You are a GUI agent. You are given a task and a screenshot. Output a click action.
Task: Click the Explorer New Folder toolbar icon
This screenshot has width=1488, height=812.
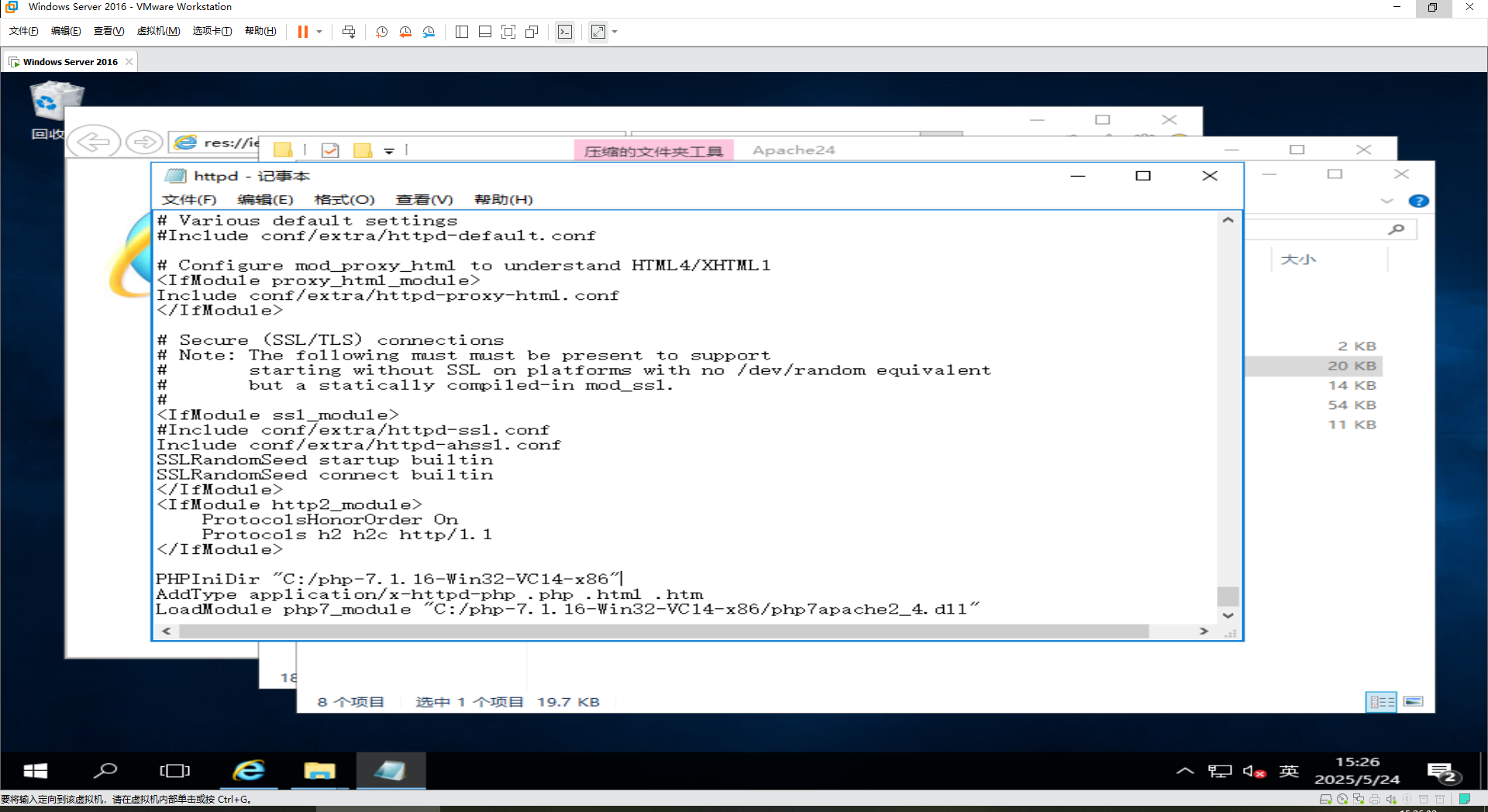(363, 150)
